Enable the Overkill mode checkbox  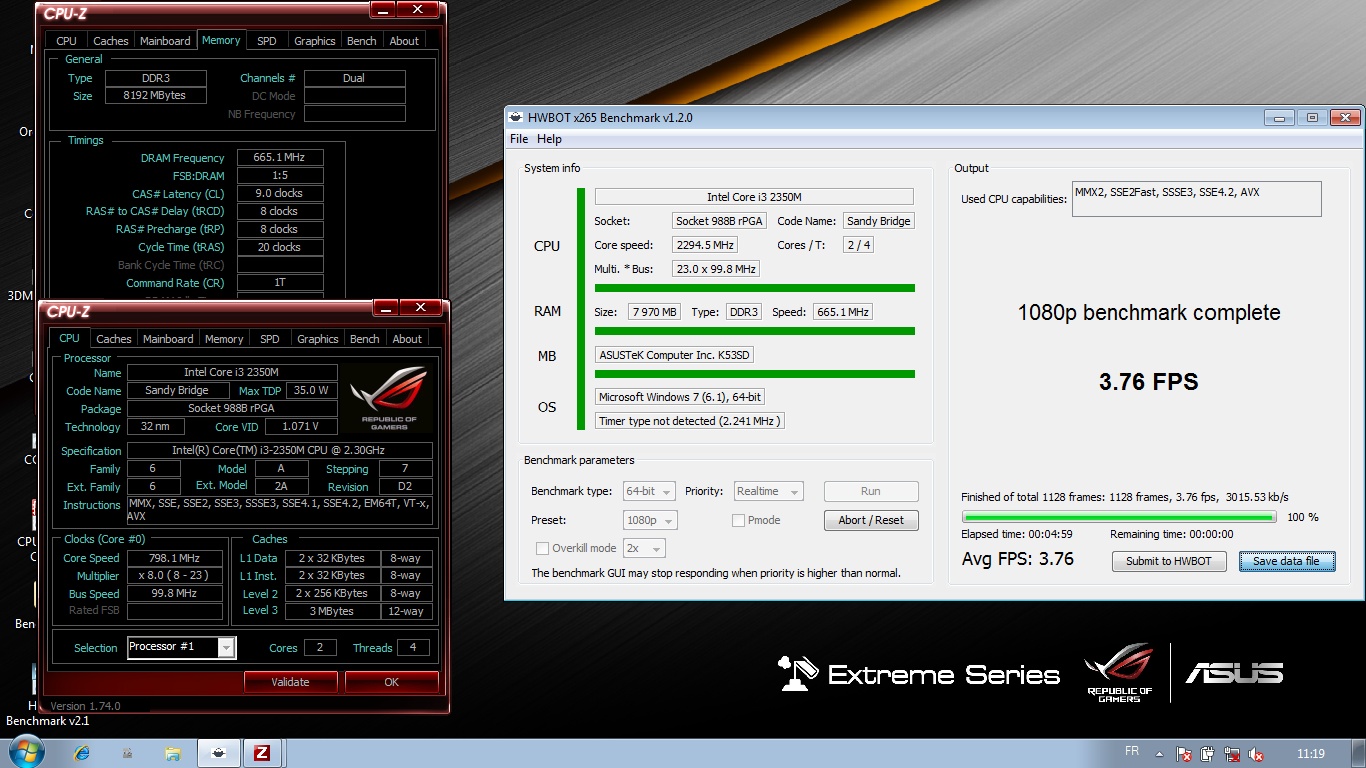point(542,548)
